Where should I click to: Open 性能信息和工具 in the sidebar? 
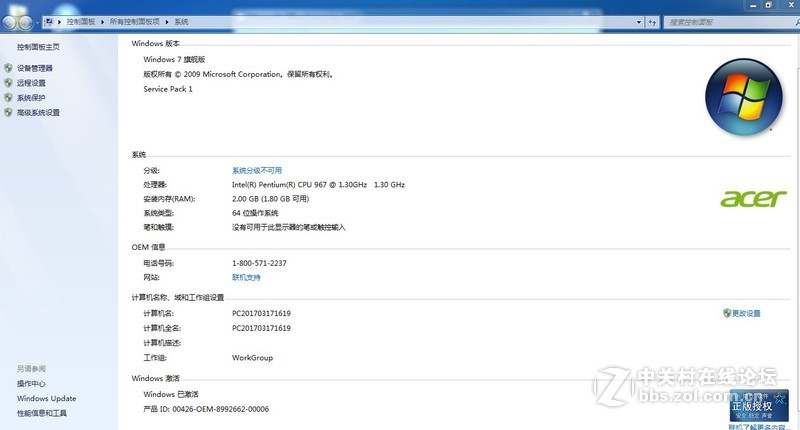click(x=42, y=413)
